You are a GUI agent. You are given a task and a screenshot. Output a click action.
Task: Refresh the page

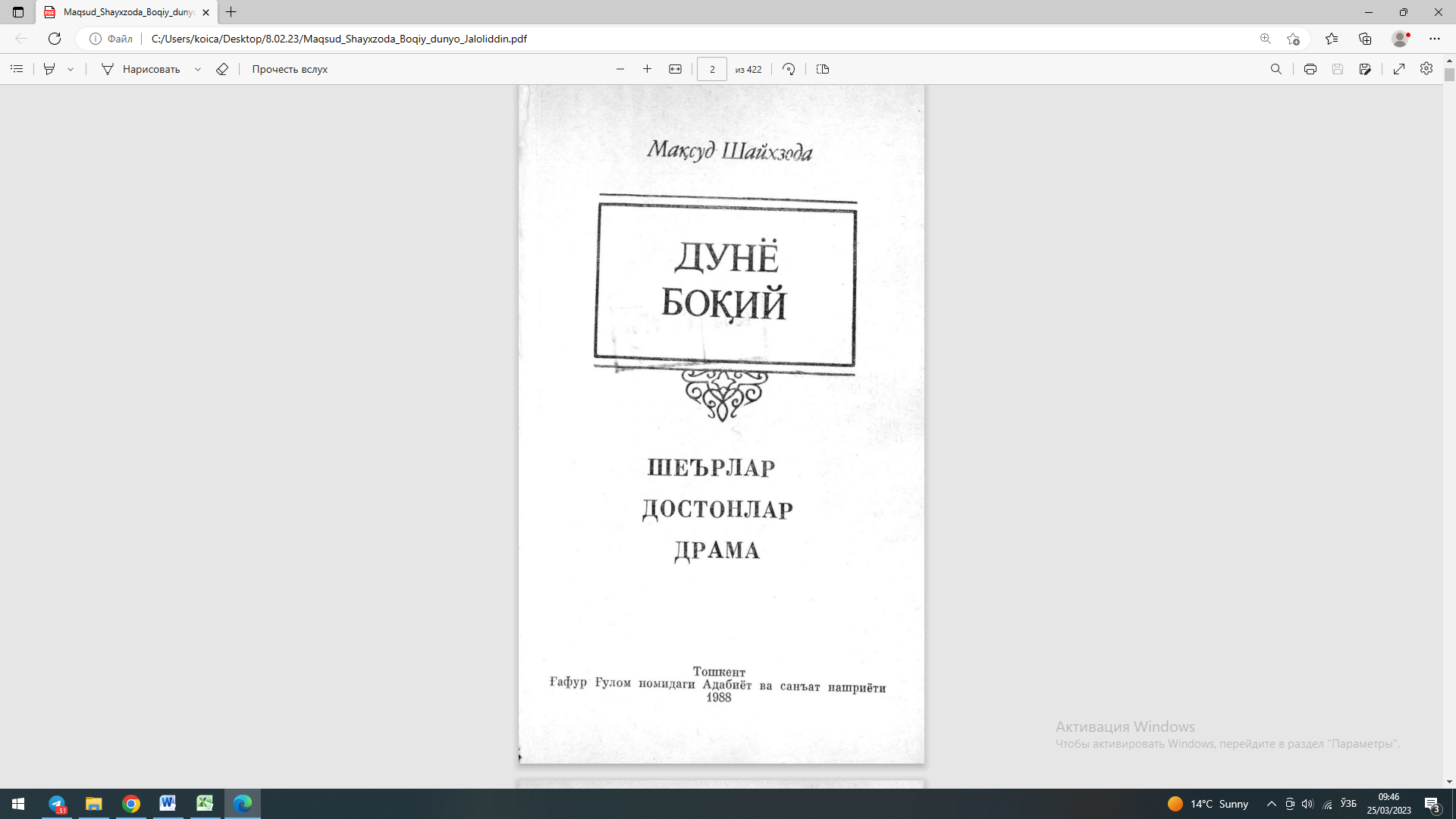55,39
